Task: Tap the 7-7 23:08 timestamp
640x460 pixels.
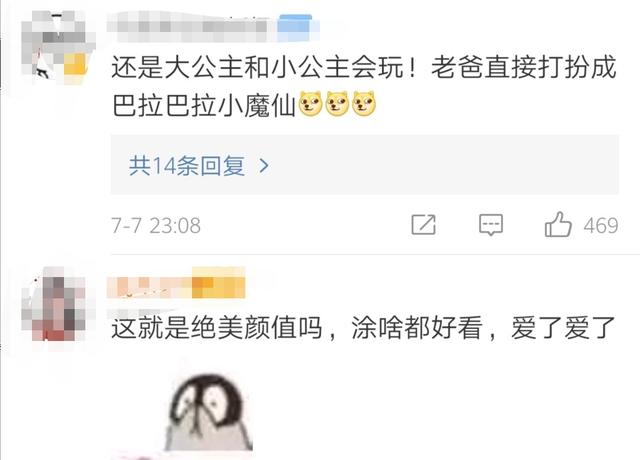Action: pos(156,226)
